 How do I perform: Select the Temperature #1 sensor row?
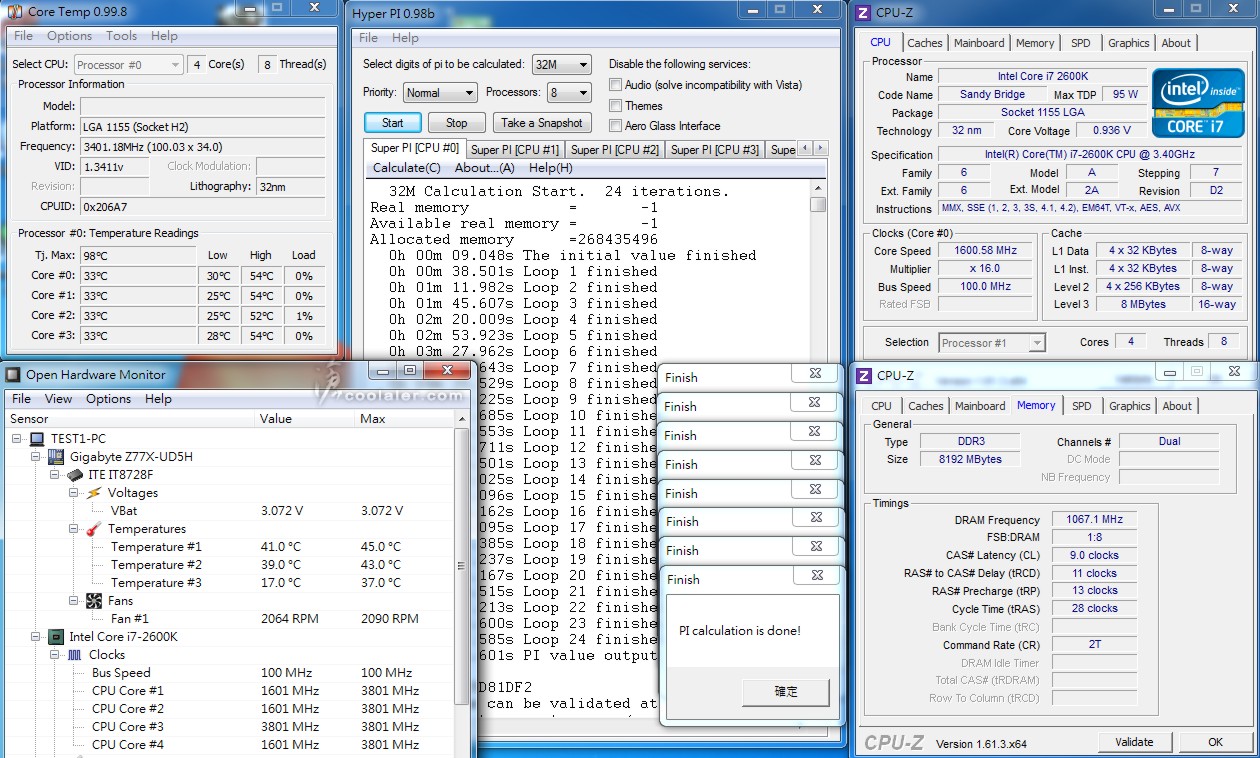click(x=230, y=547)
